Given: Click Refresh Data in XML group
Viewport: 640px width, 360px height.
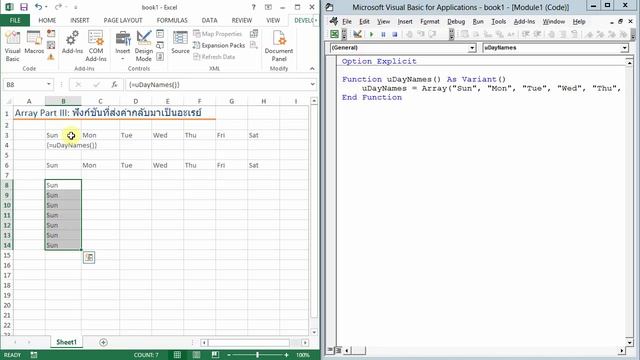Looking at the screenshot, I should point(214,57).
